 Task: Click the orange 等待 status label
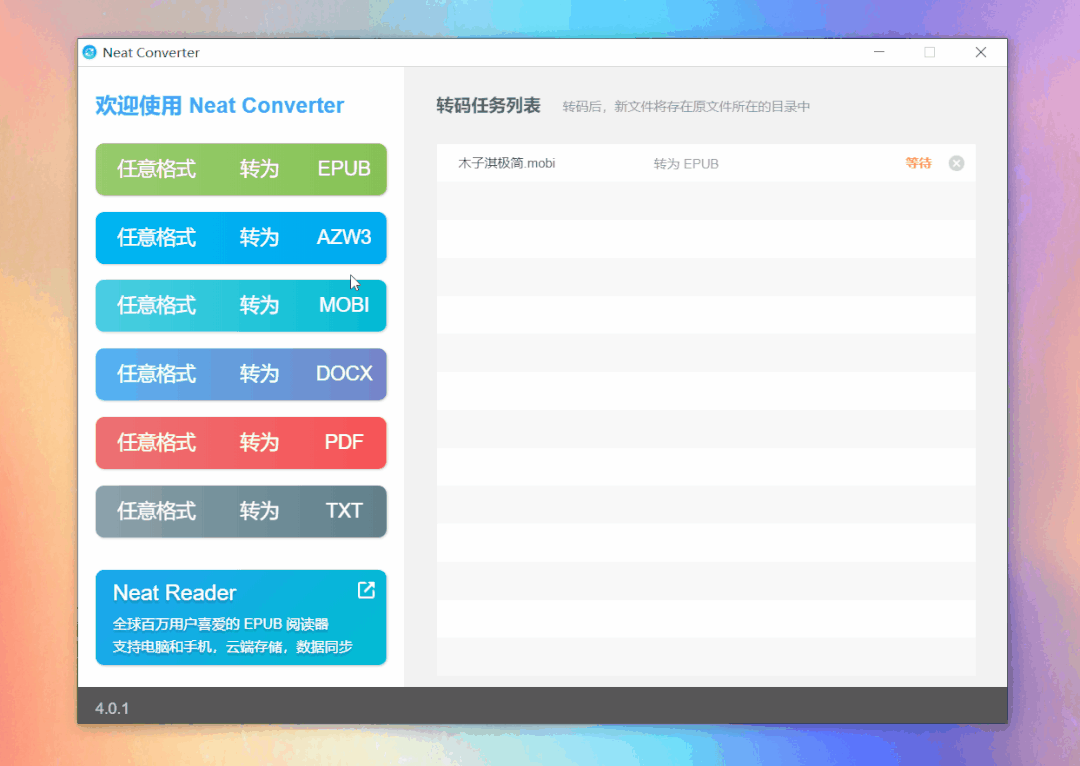click(x=918, y=163)
